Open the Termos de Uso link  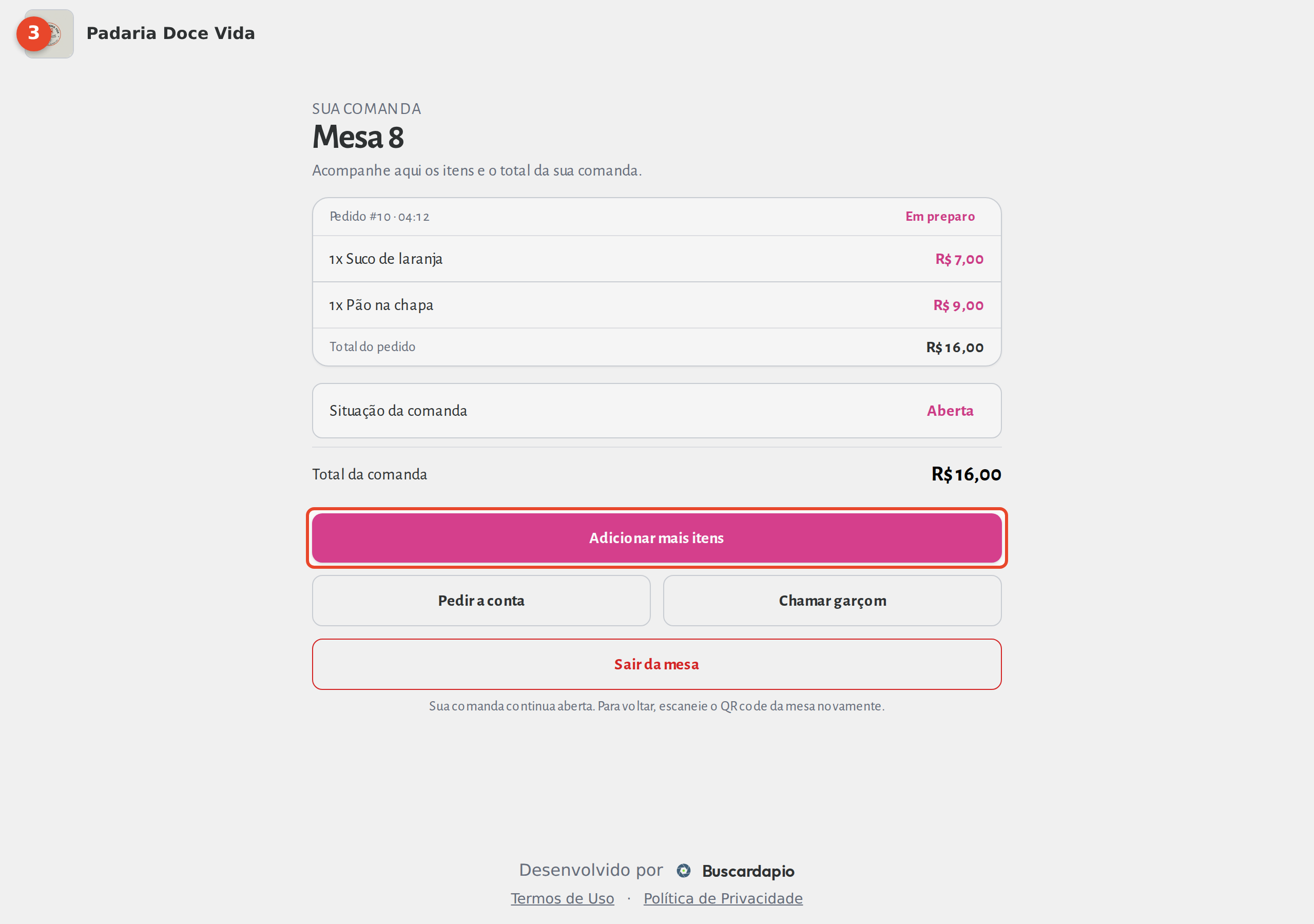point(562,898)
